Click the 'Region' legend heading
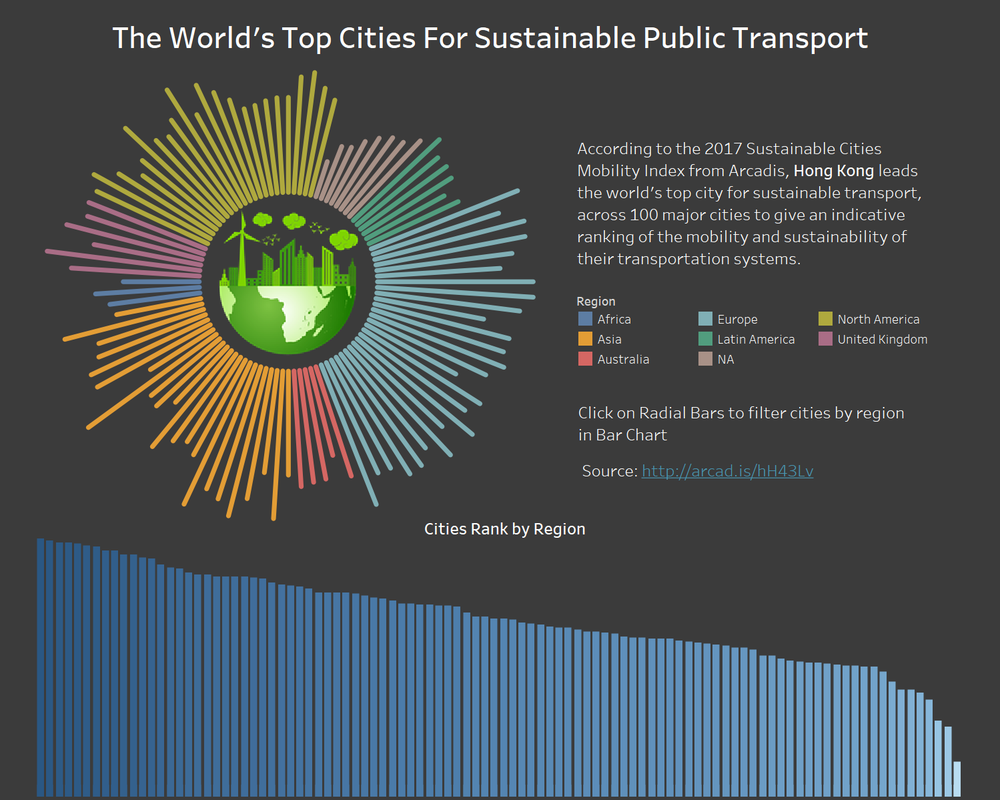 coord(596,301)
